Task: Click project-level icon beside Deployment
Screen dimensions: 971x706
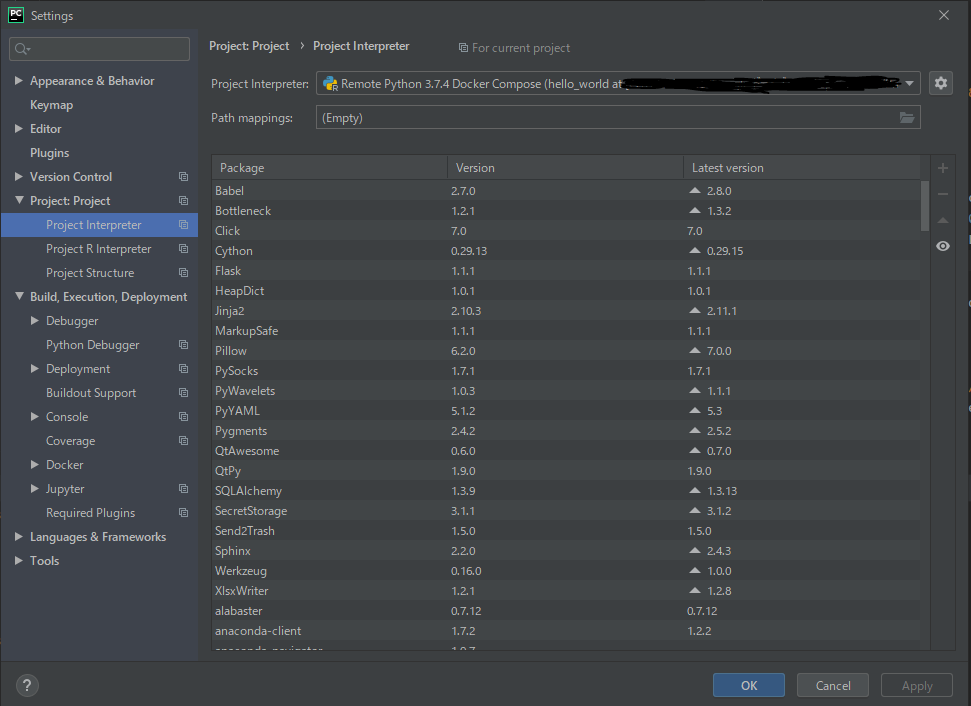Action: (x=183, y=368)
